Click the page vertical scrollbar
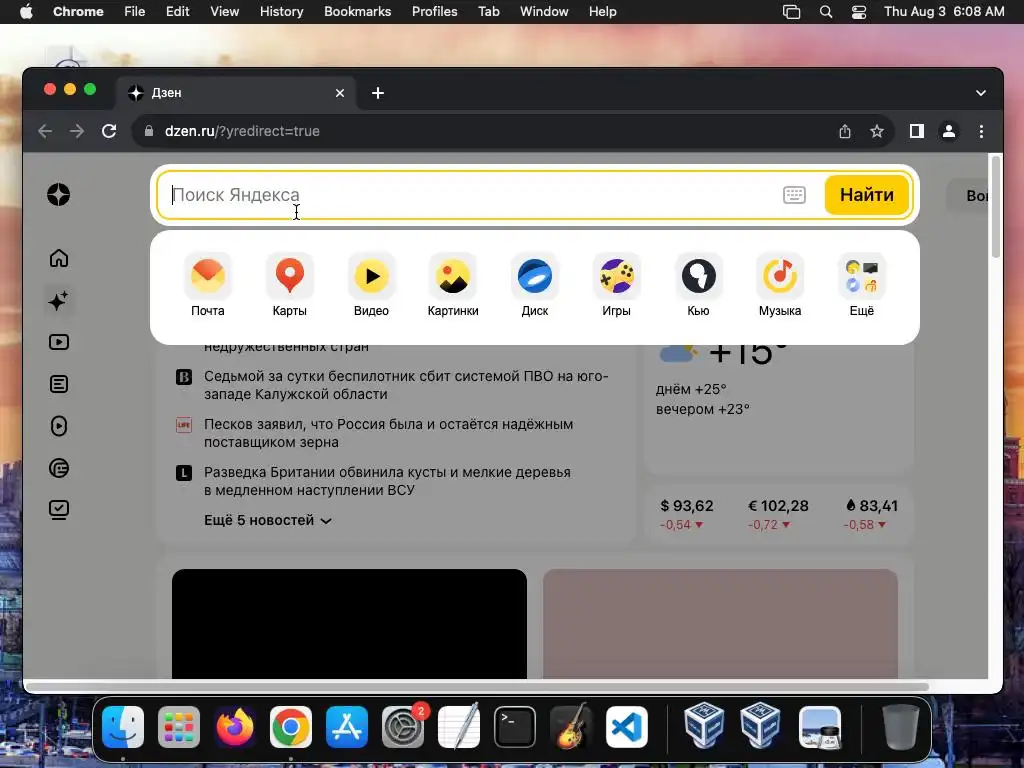Screen dimensions: 1024x768 point(995,208)
